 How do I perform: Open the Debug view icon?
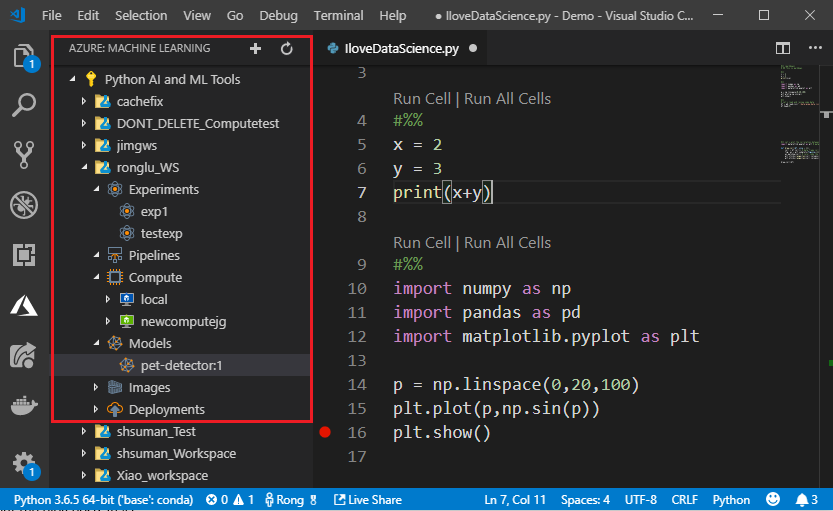pyautogui.click(x=24, y=205)
